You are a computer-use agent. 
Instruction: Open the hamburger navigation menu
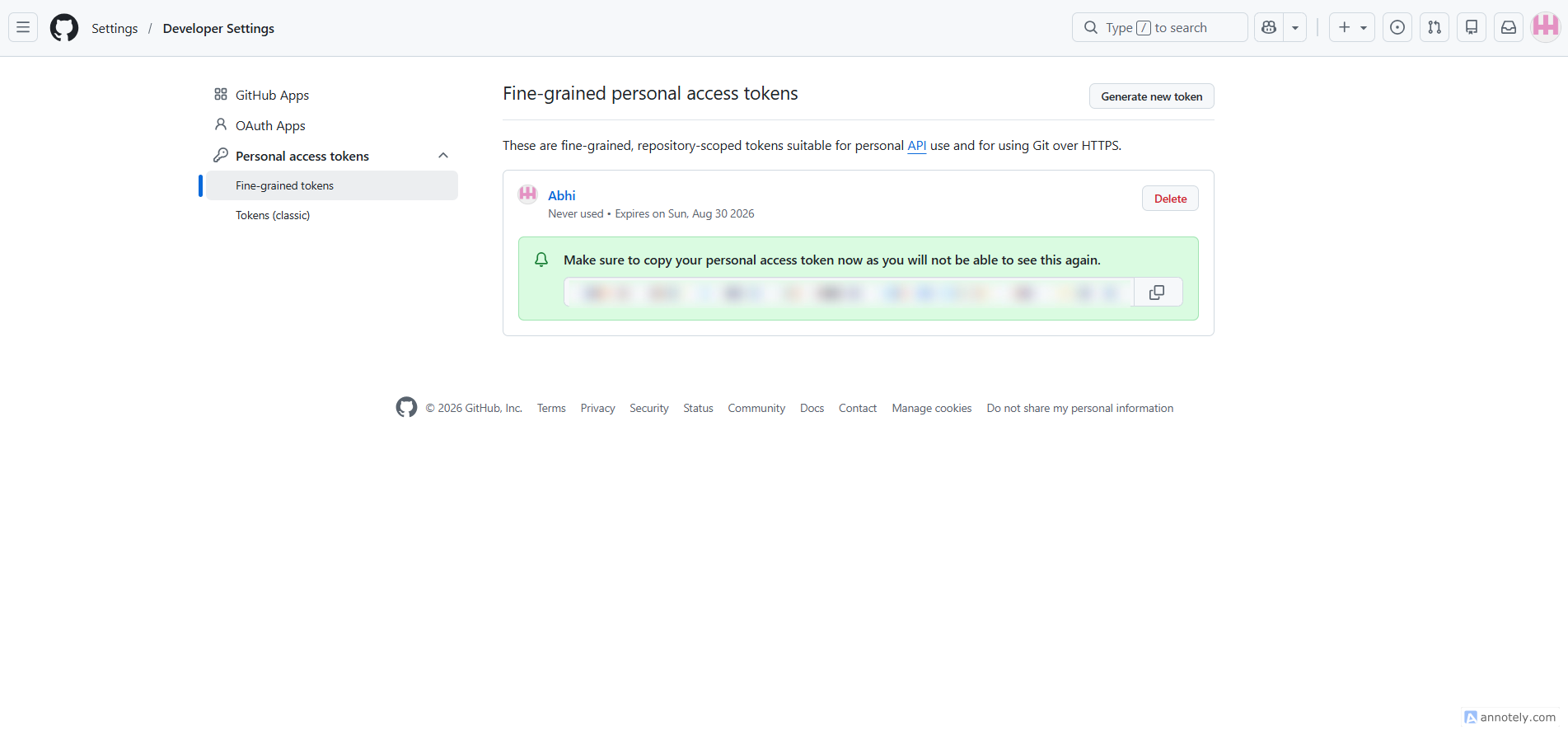23,27
